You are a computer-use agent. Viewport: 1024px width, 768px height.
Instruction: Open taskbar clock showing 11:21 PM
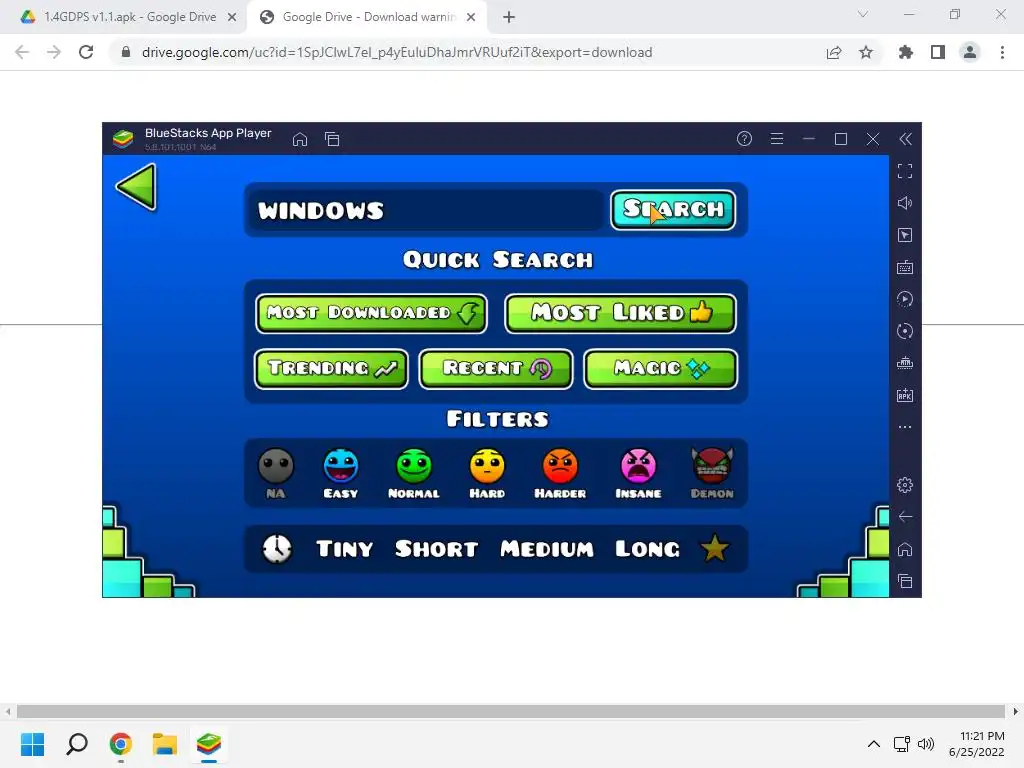(x=977, y=744)
